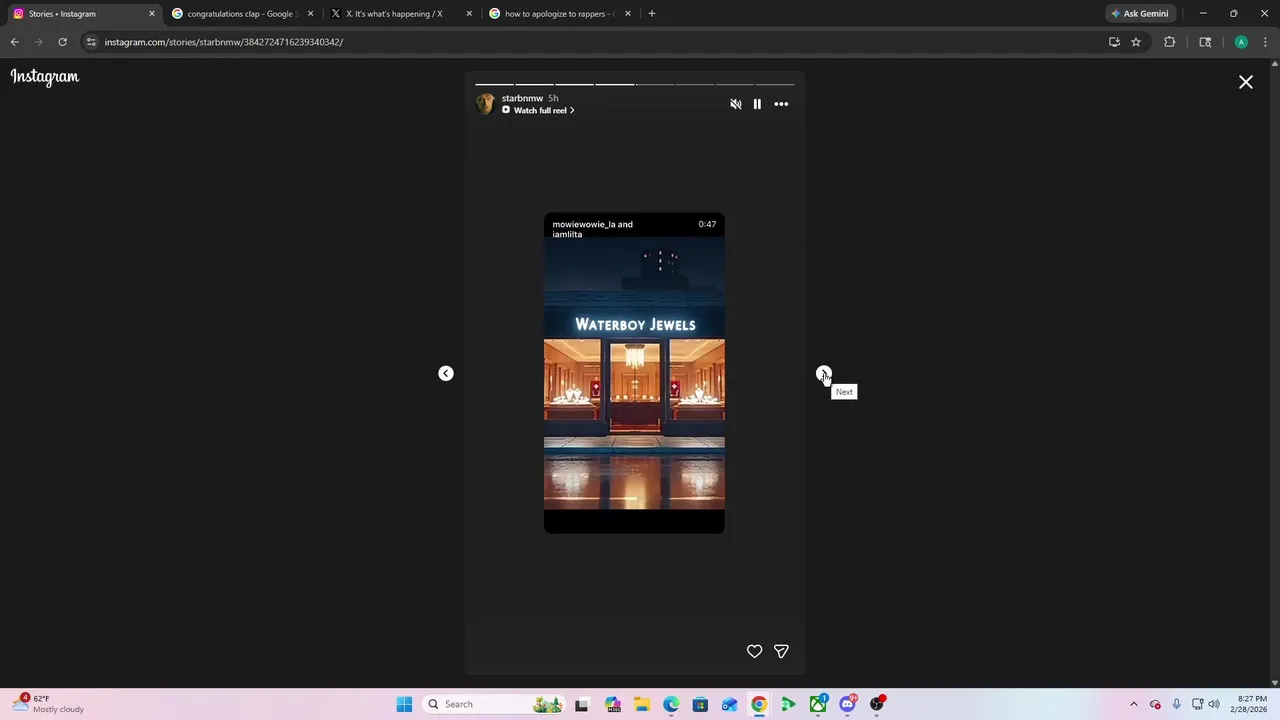Open Microsoft Store from the taskbar

coord(700,704)
